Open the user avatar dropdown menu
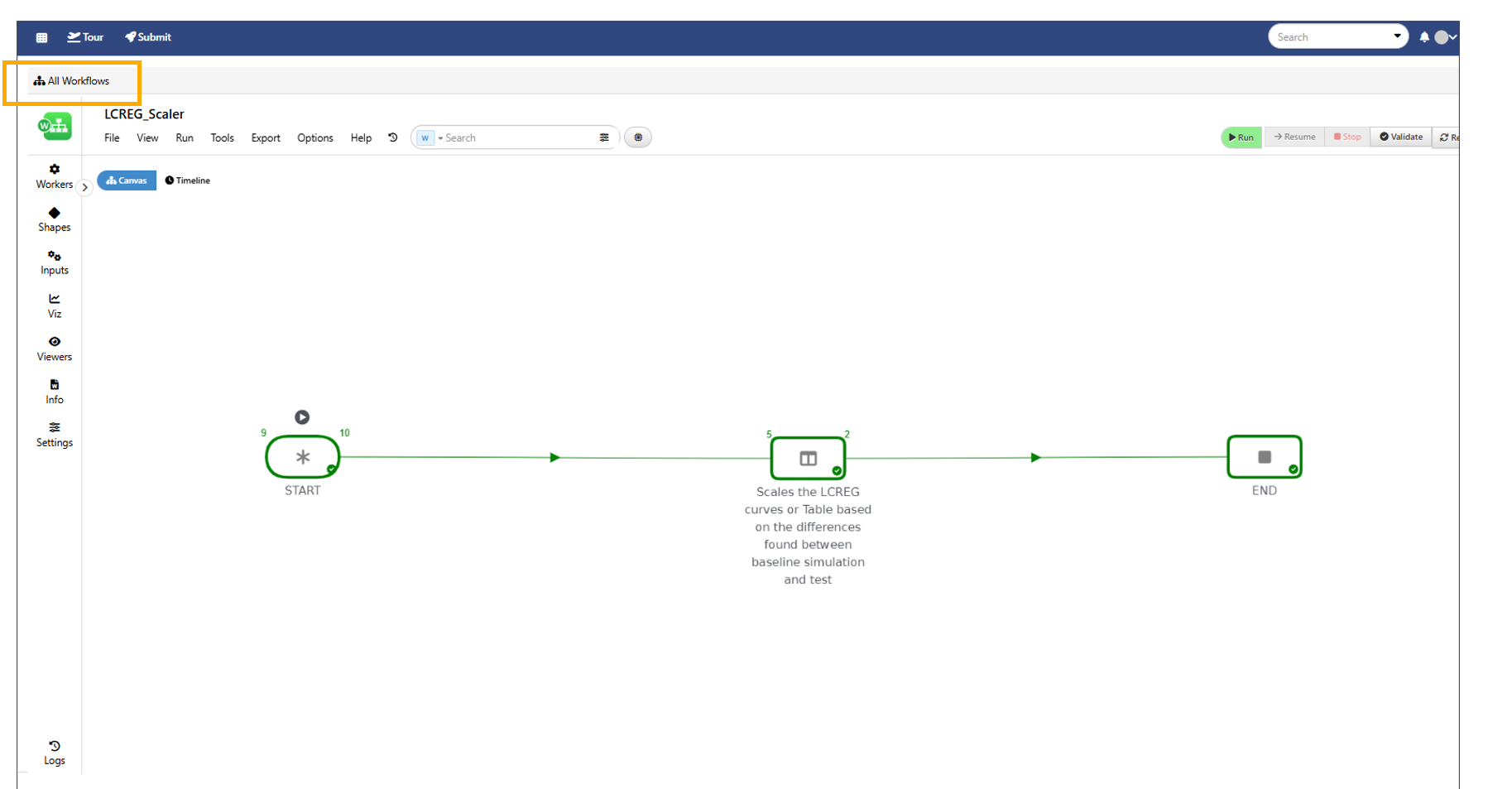This screenshot has width=1512, height=789. (x=1445, y=37)
